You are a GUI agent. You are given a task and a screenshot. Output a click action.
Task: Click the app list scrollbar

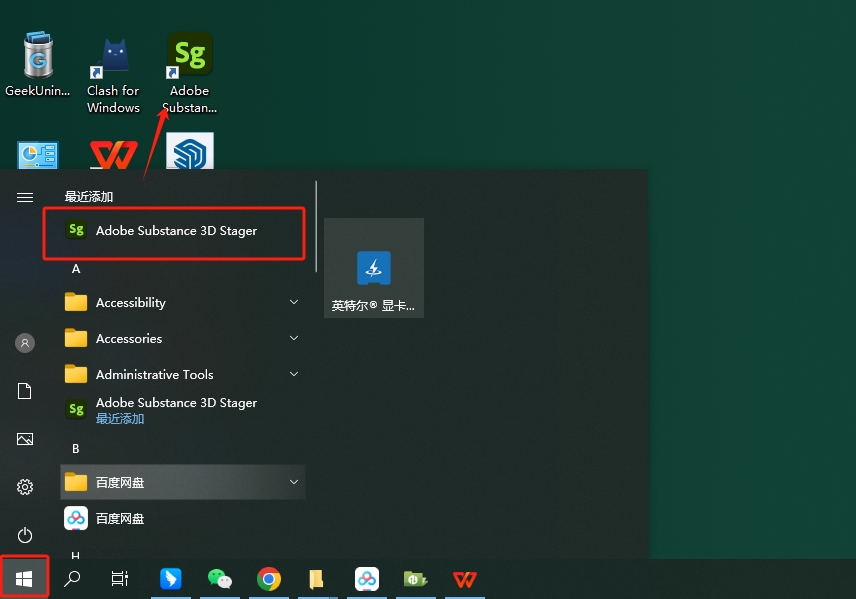pos(316,227)
